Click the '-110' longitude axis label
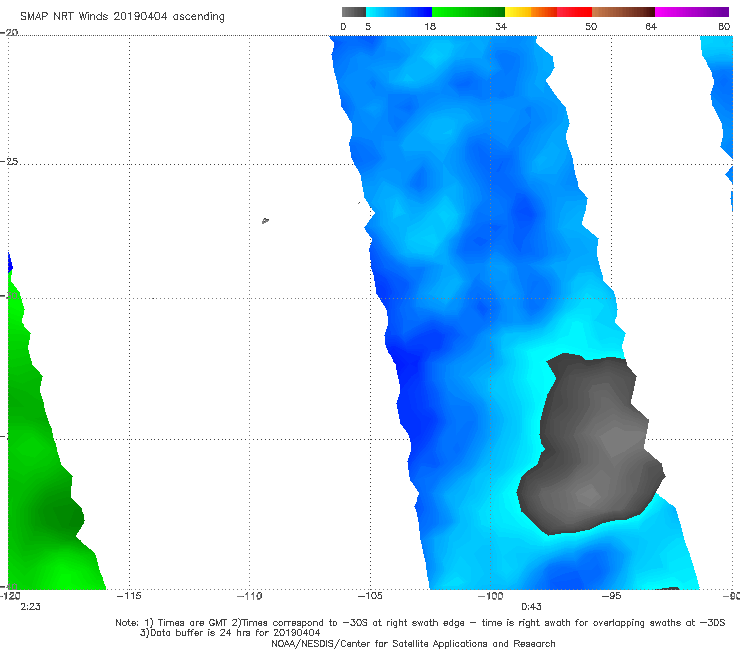 [249, 596]
